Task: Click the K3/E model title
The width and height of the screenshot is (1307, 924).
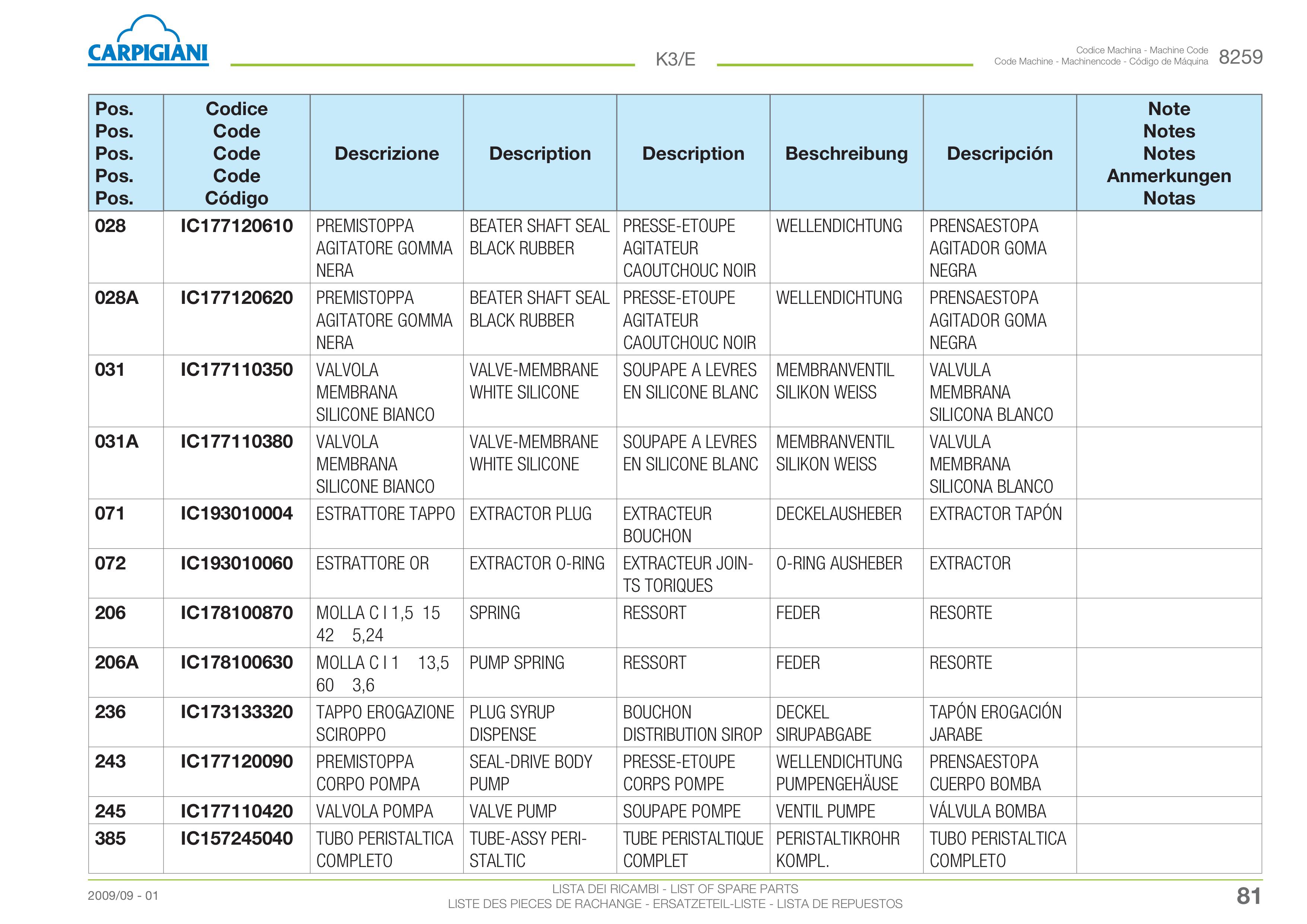Action: (675, 59)
